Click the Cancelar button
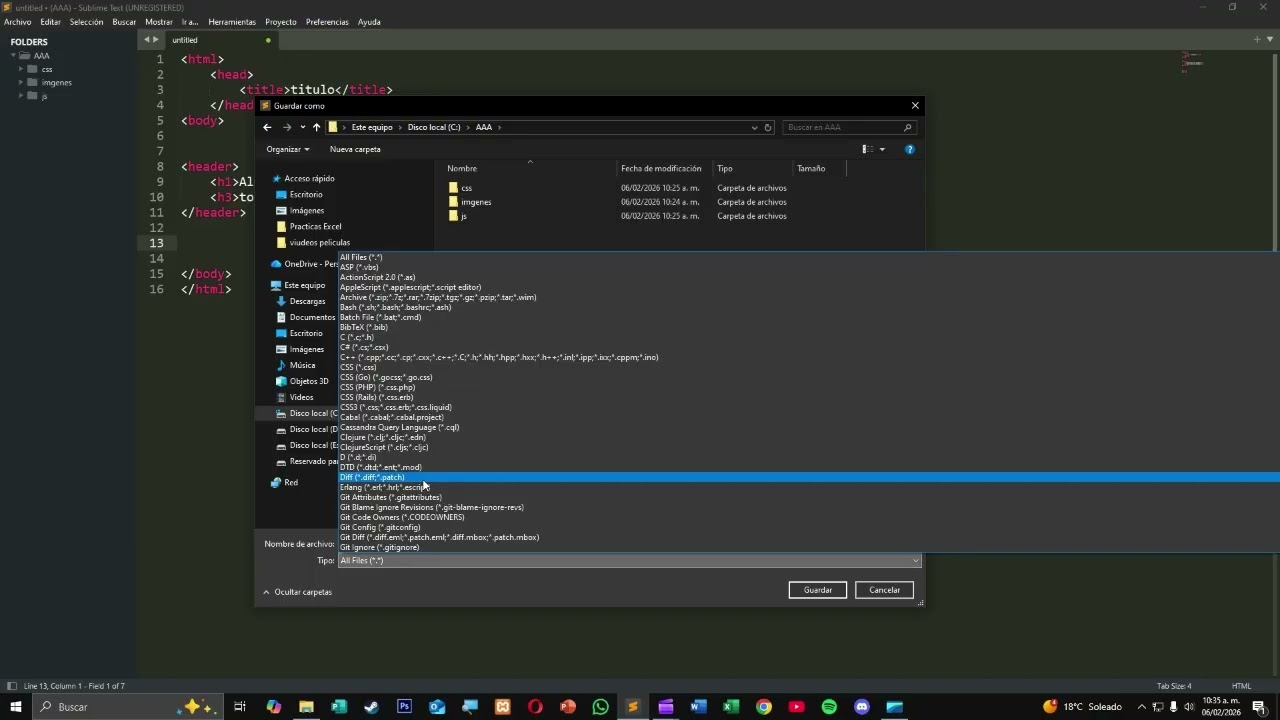This screenshot has width=1280, height=720. [x=884, y=590]
